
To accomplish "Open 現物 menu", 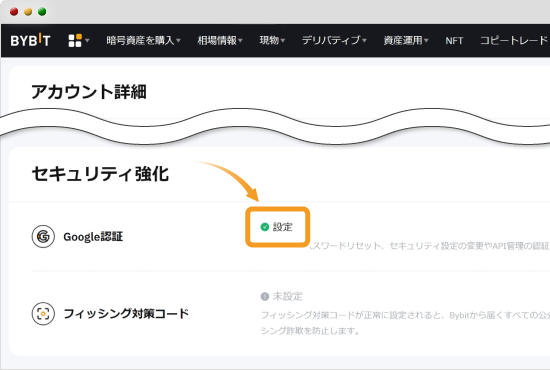I will click(x=269, y=41).
